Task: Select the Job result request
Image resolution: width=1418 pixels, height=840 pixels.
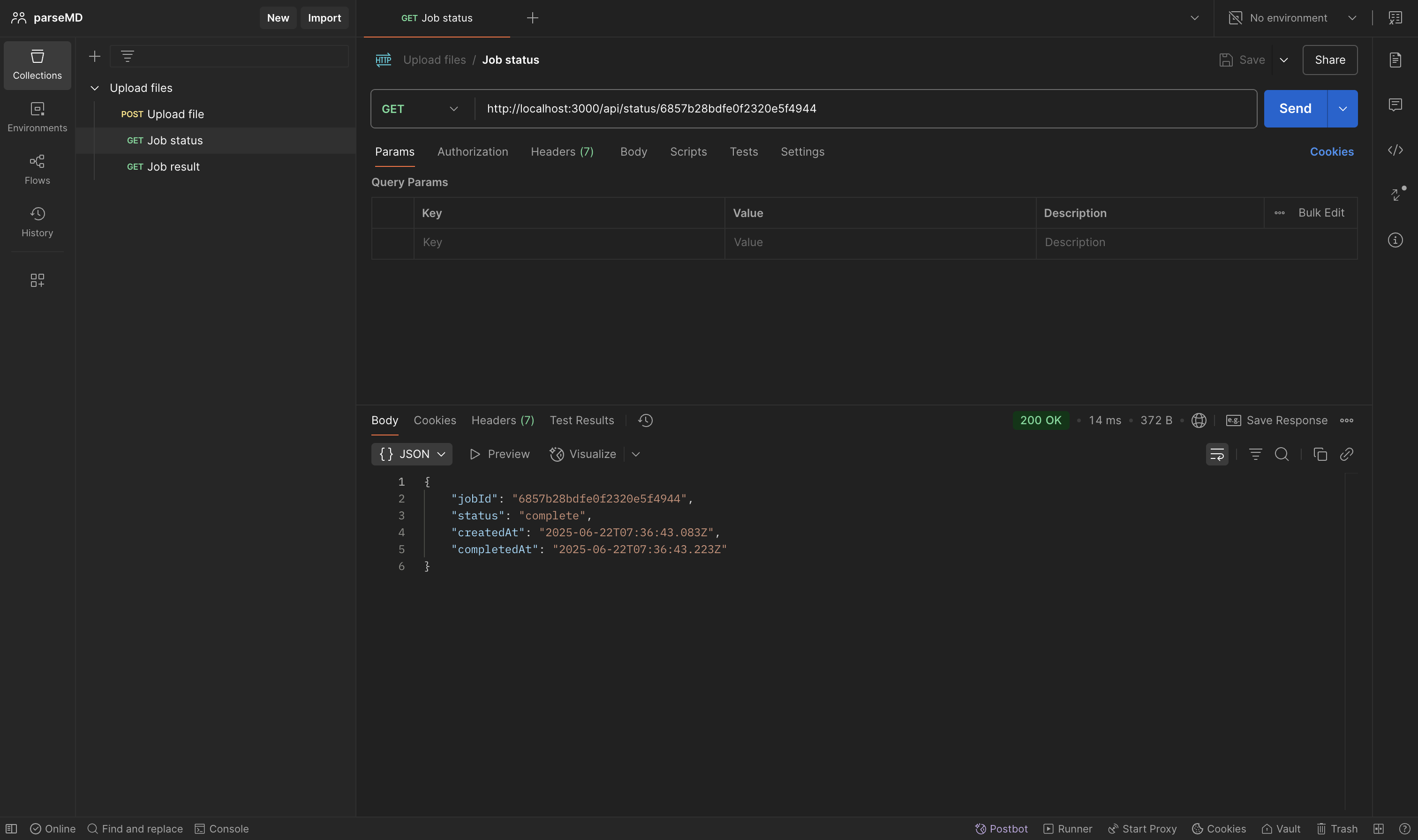Action: 163,167
